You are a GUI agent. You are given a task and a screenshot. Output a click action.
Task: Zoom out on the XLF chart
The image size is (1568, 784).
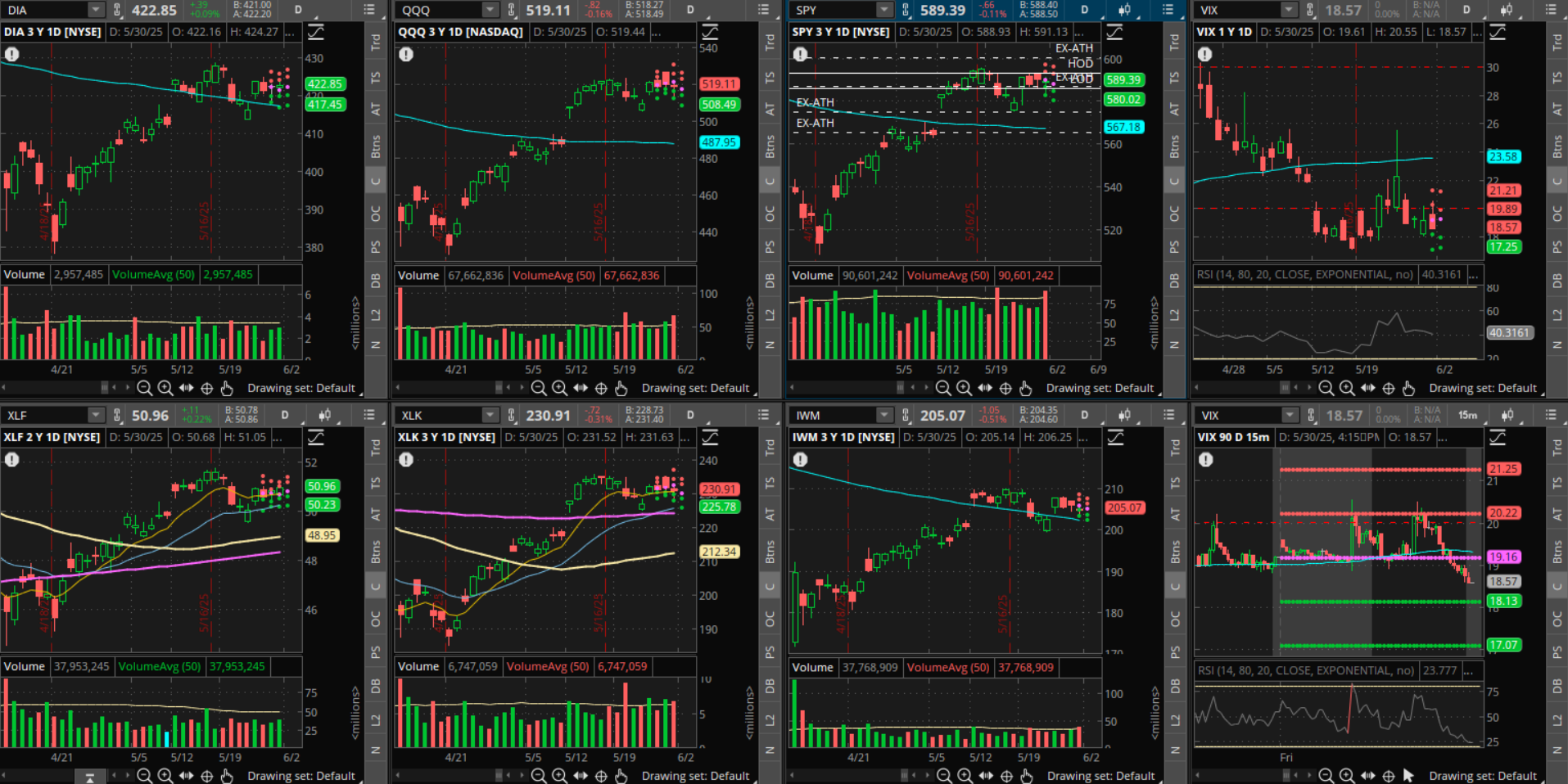tap(144, 775)
